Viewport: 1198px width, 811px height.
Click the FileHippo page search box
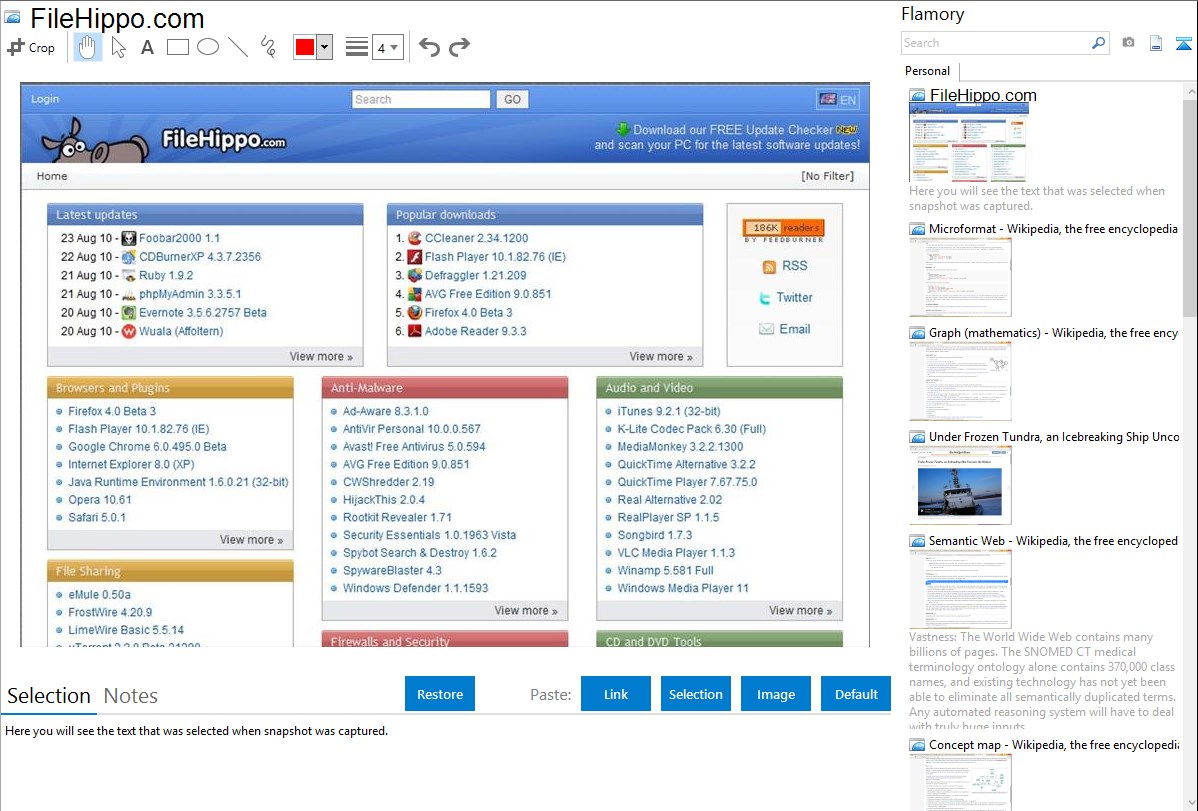coord(421,99)
